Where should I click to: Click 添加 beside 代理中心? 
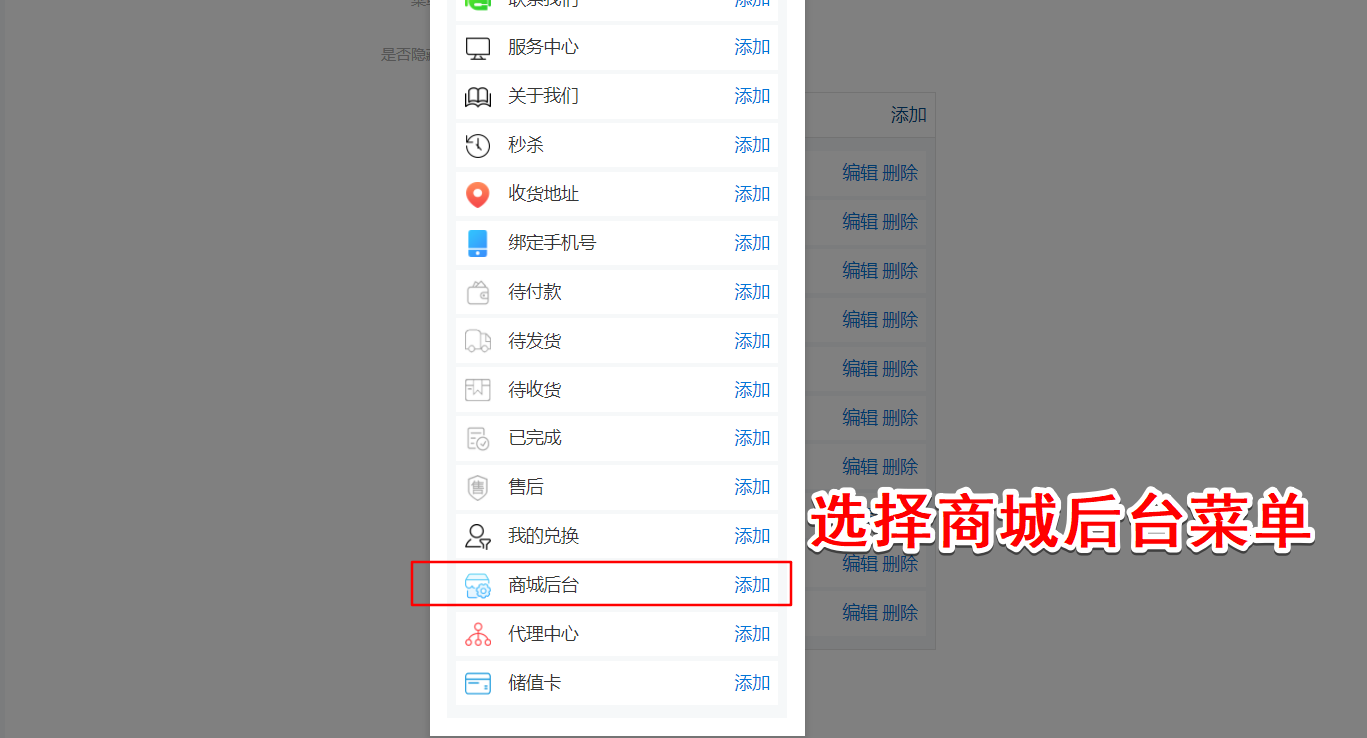(x=752, y=634)
